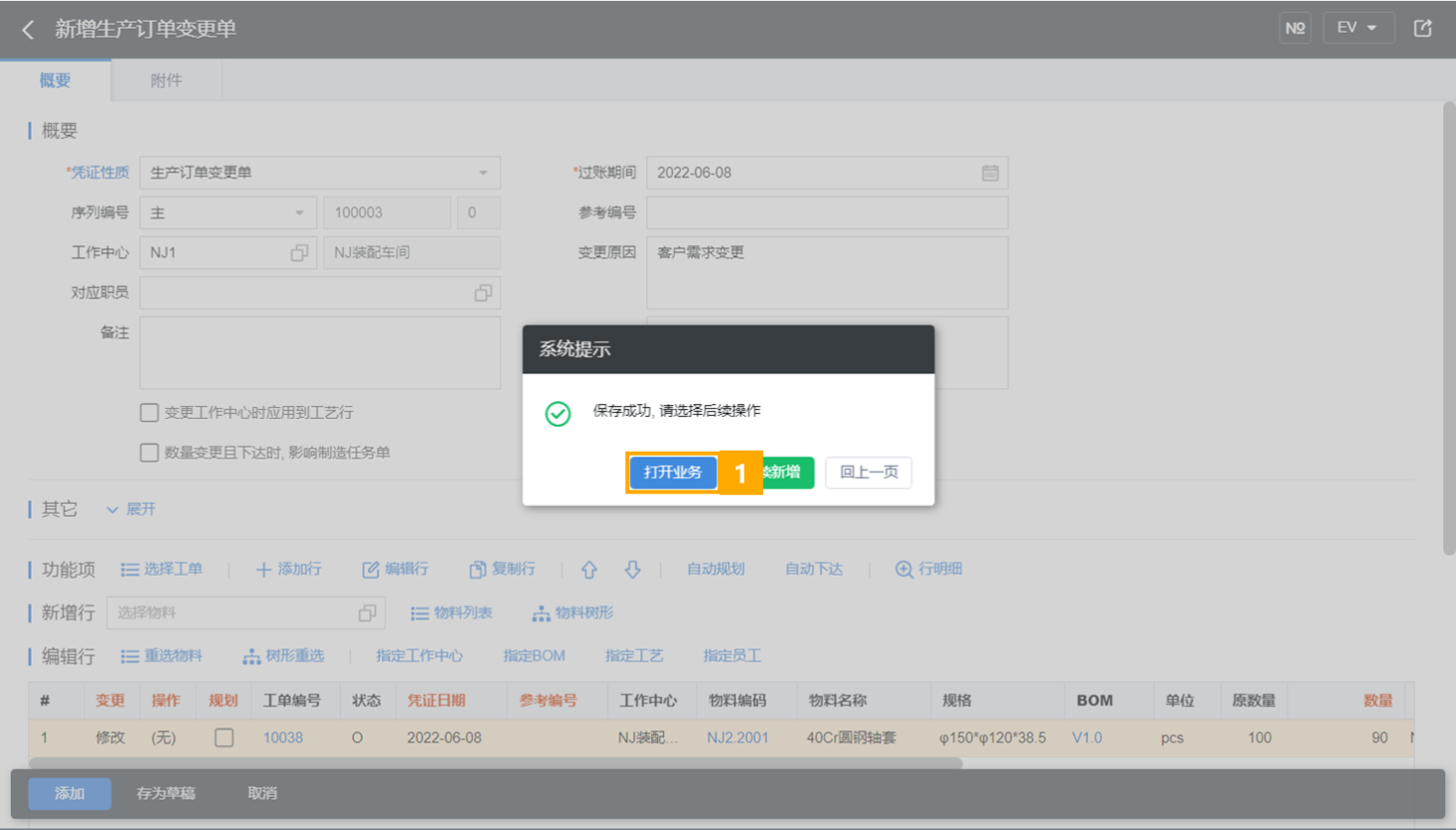
Task: Open the 序列编号 主 dropdown
Action: pyautogui.click(x=228, y=212)
